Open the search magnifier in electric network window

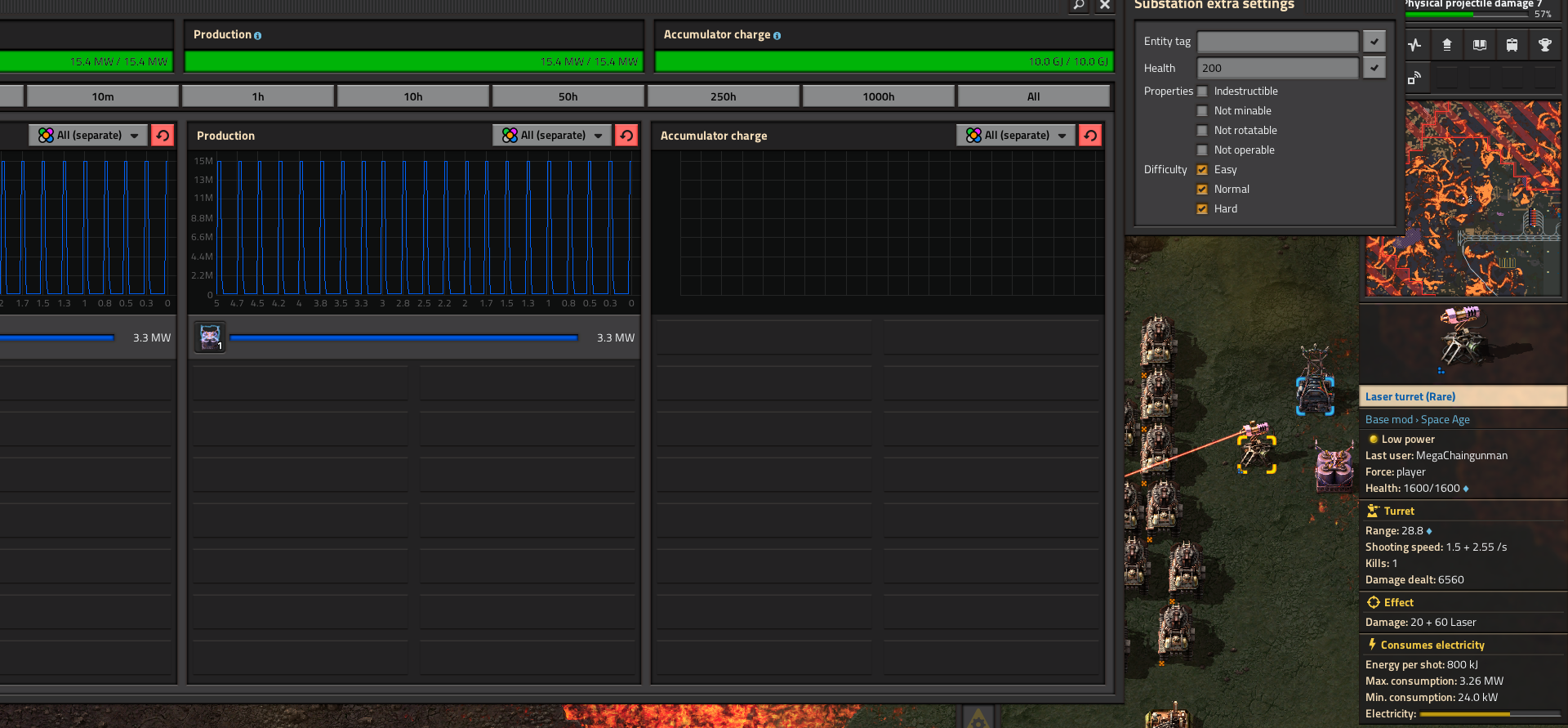(1079, 5)
